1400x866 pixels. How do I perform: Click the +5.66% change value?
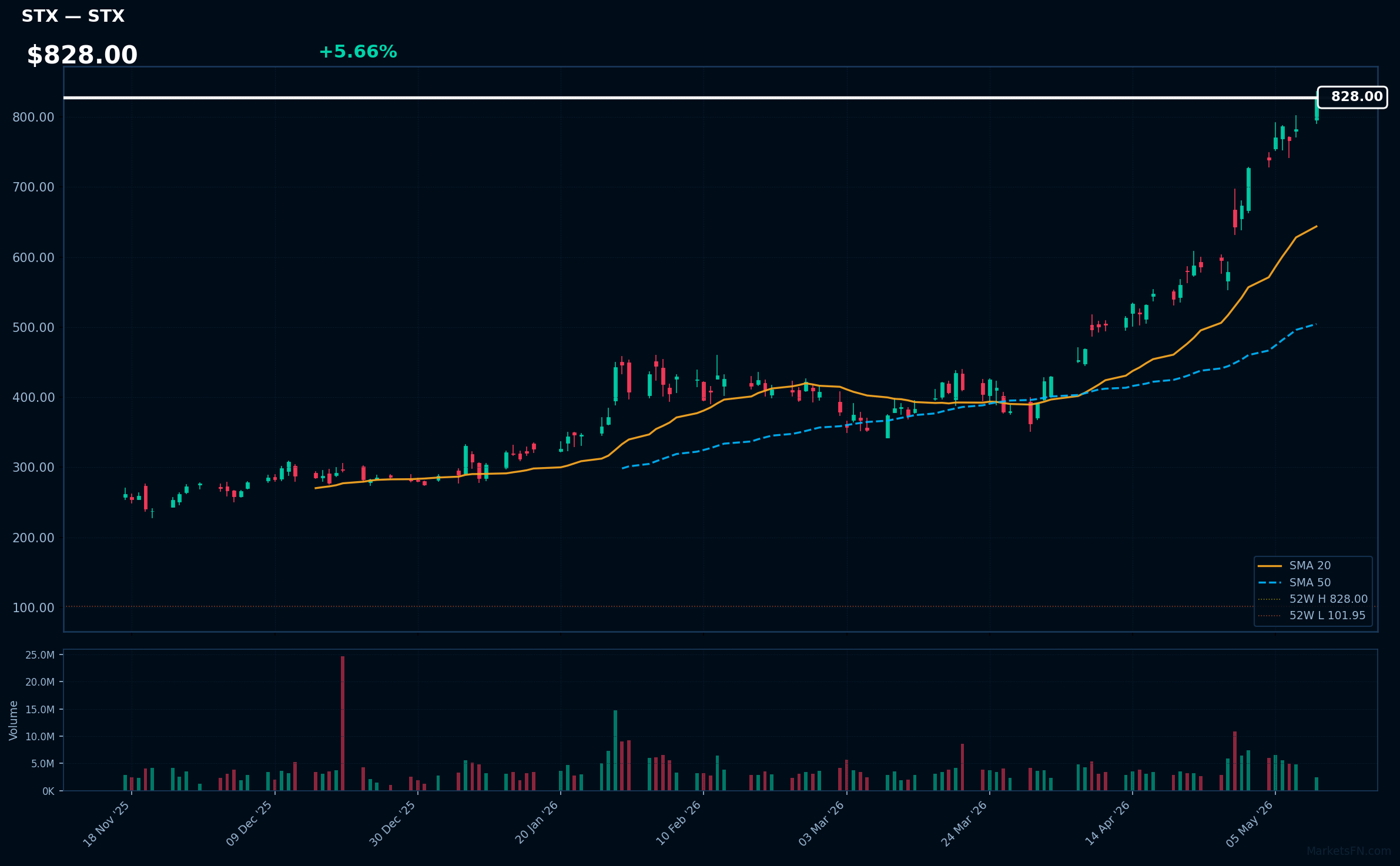[x=358, y=52]
